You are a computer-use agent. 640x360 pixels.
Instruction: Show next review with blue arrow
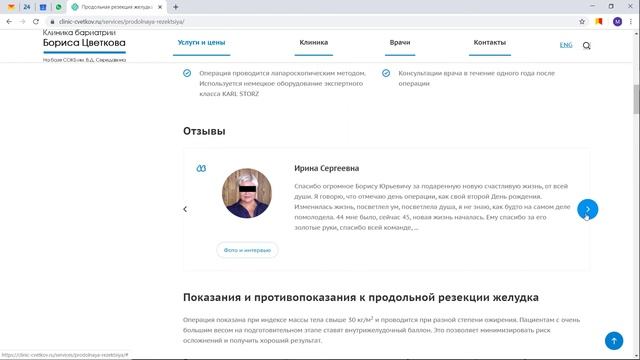point(587,209)
